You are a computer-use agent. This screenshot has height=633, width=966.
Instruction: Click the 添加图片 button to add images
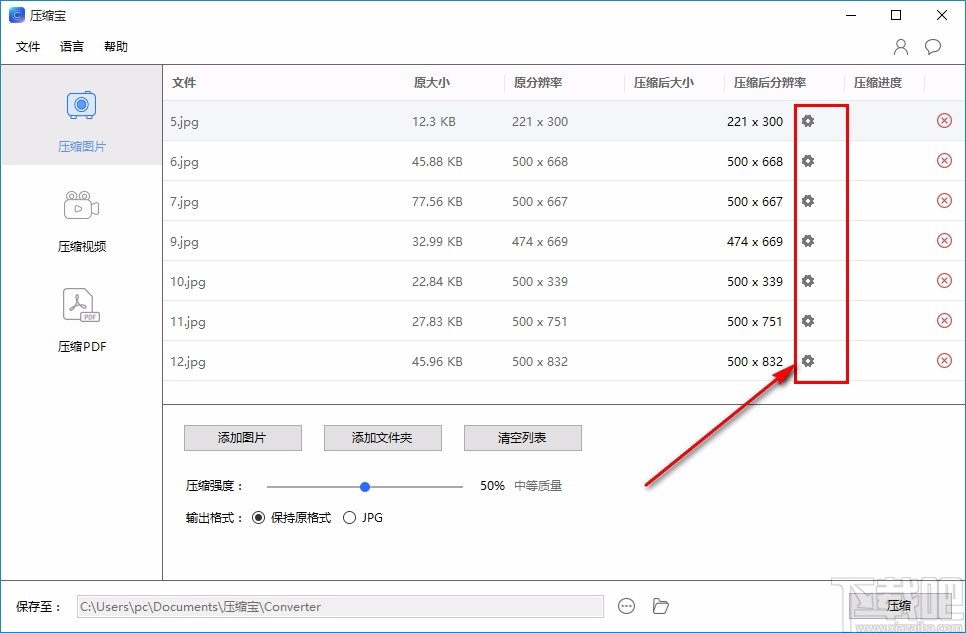pos(242,438)
